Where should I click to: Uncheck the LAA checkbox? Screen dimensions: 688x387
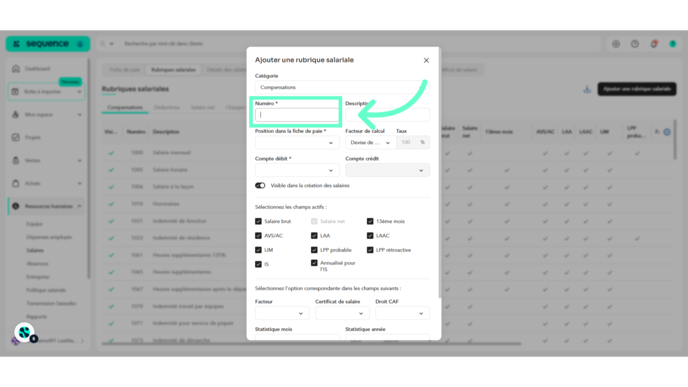pyautogui.click(x=314, y=236)
